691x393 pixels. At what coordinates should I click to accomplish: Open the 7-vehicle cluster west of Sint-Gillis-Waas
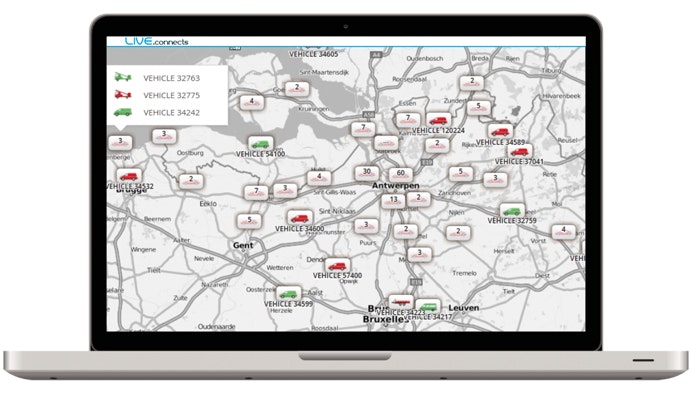[x=256, y=192]
